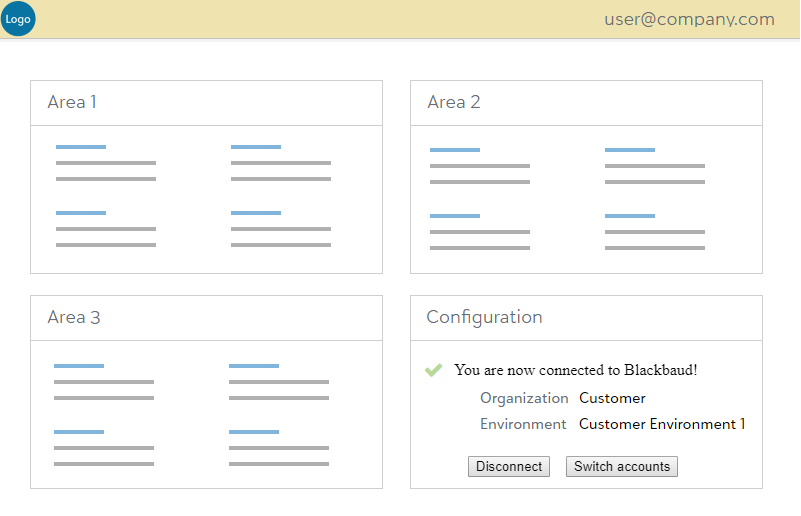This screenshot has width=801, height=516.
Task: Open top-left blue placeholder link in Area 1
Action: point(81,147)
